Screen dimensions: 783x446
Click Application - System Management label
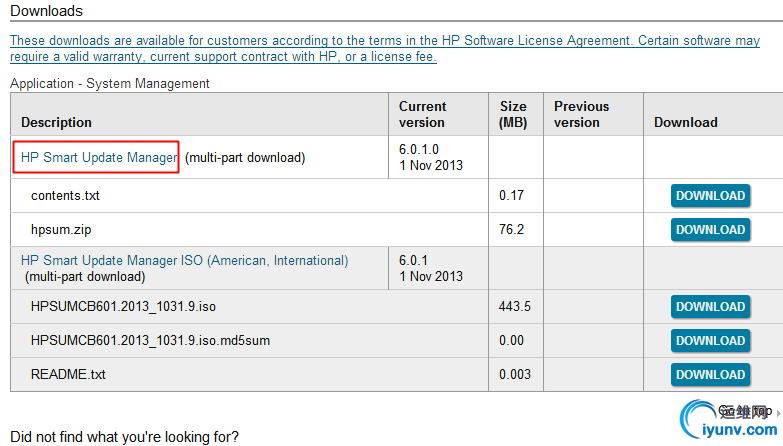pyautogui.click(x=109, y=83)
